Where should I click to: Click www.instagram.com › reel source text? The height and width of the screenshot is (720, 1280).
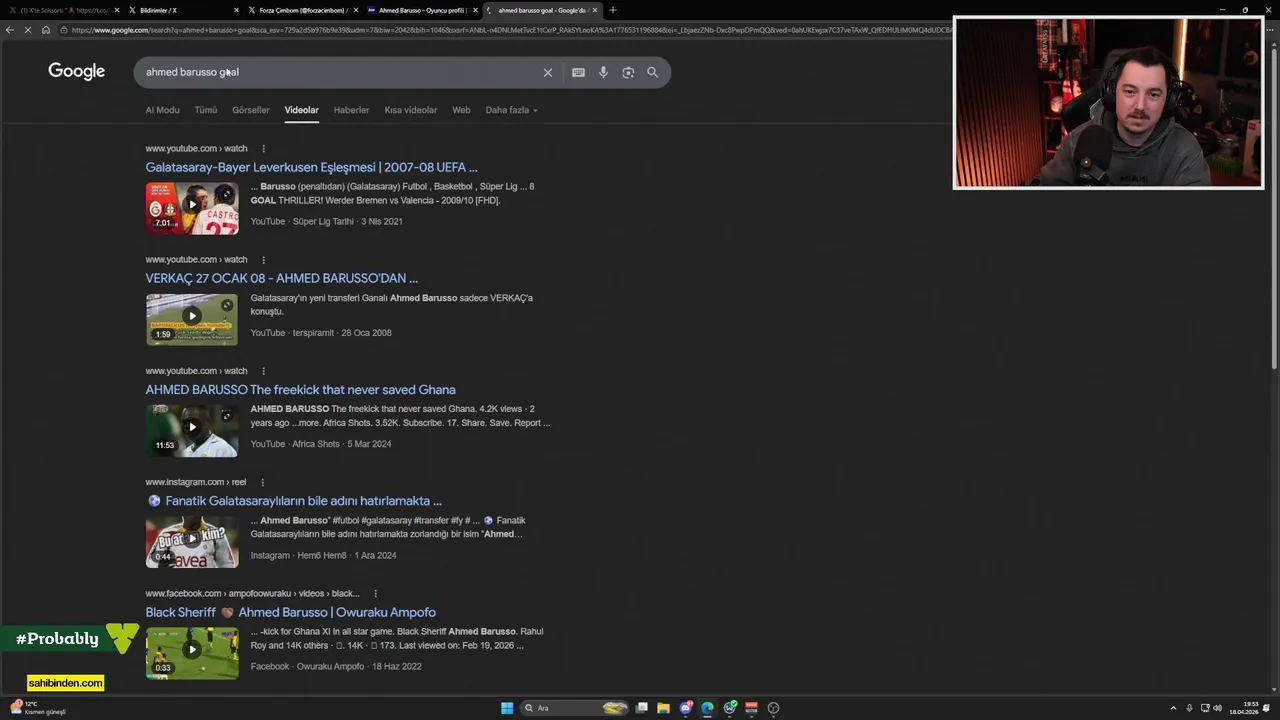[x=195, y=482]
